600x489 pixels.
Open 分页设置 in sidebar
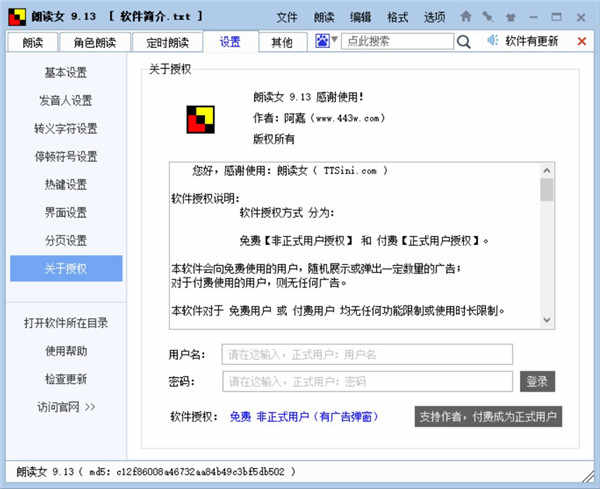(x=66, y=240)
